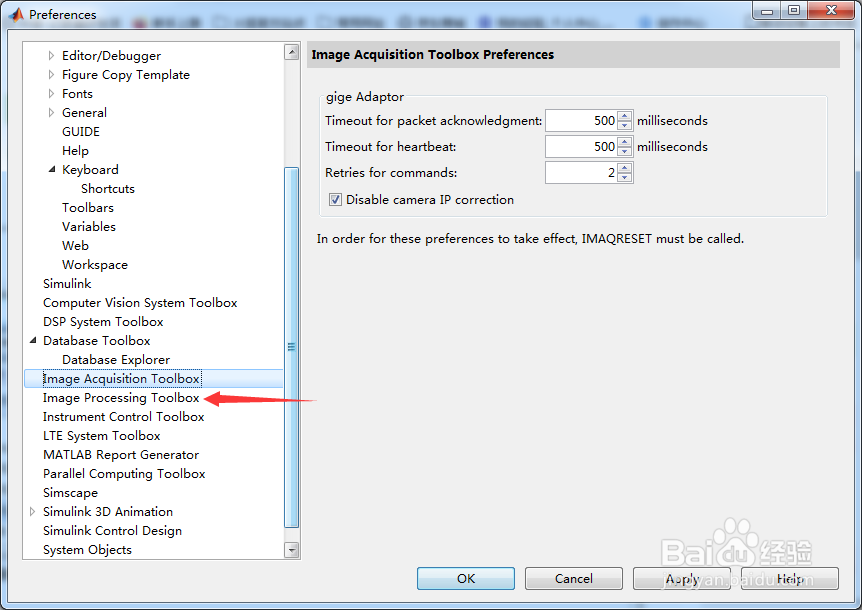
Task: Open General preferences
Action: click(x=84, y=113)
